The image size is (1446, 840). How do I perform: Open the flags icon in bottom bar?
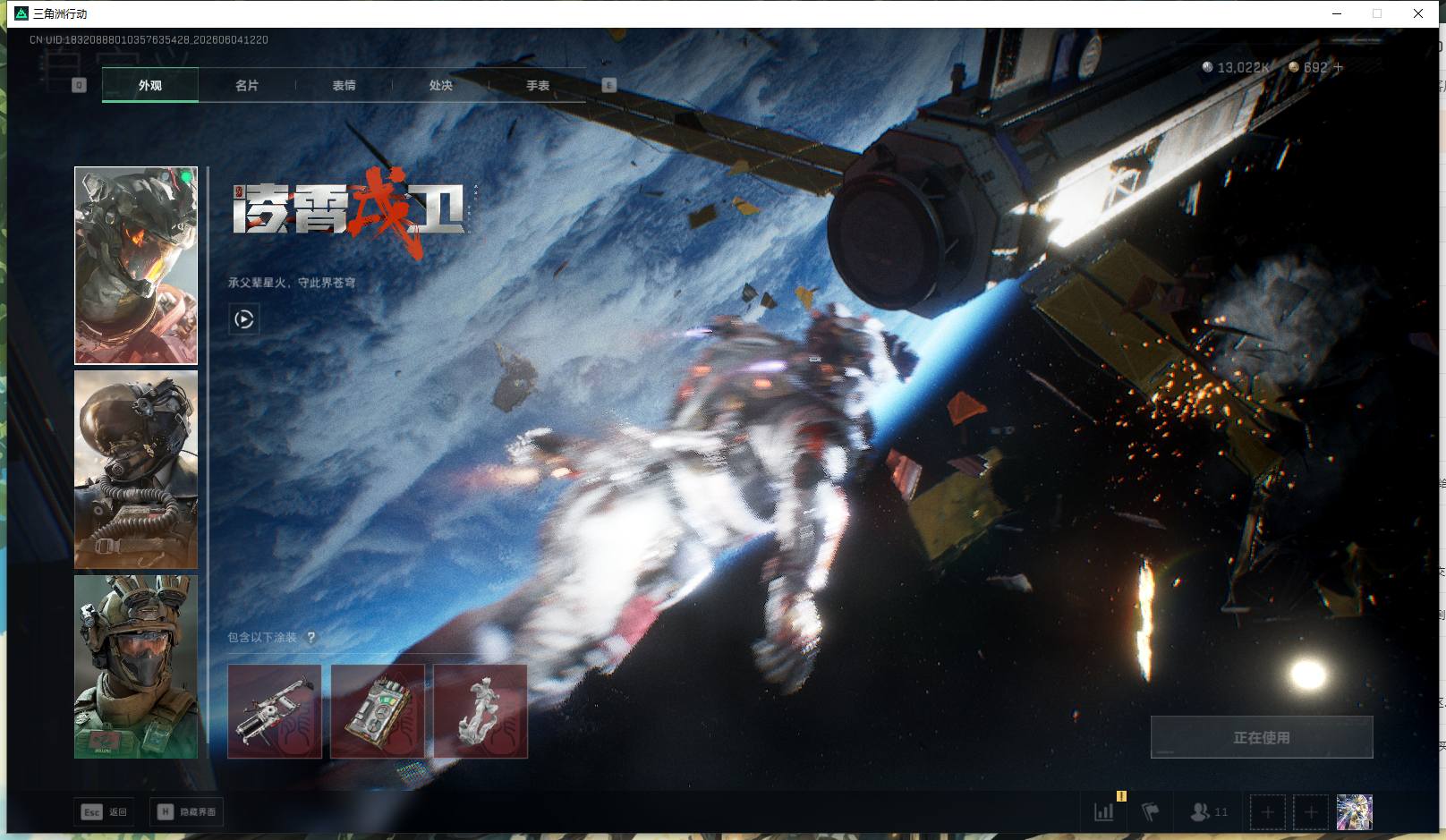pos(1151,811)
